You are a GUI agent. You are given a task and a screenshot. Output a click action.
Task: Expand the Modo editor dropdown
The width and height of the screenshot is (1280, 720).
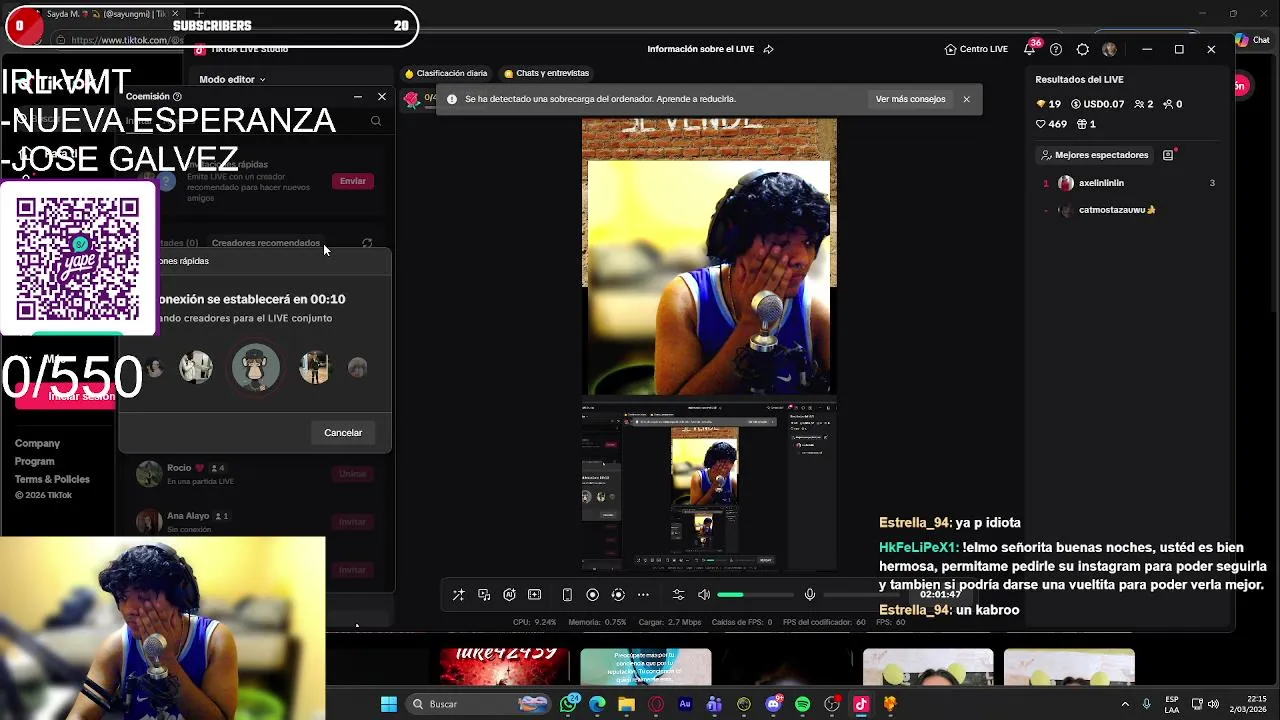232,79
